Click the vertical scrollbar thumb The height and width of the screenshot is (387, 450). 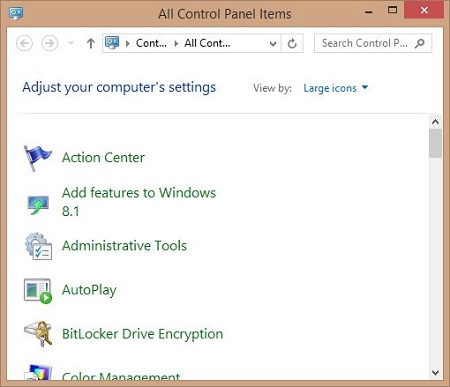(x=435, y=143)
